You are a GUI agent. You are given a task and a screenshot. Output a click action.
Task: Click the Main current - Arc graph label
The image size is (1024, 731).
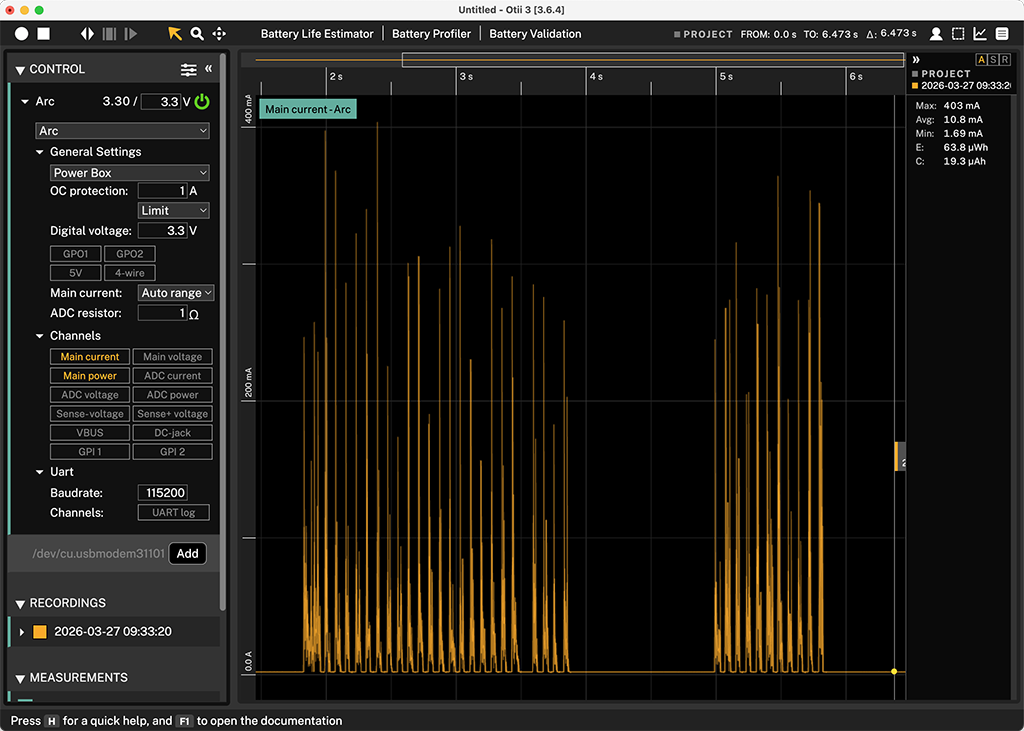308,109
